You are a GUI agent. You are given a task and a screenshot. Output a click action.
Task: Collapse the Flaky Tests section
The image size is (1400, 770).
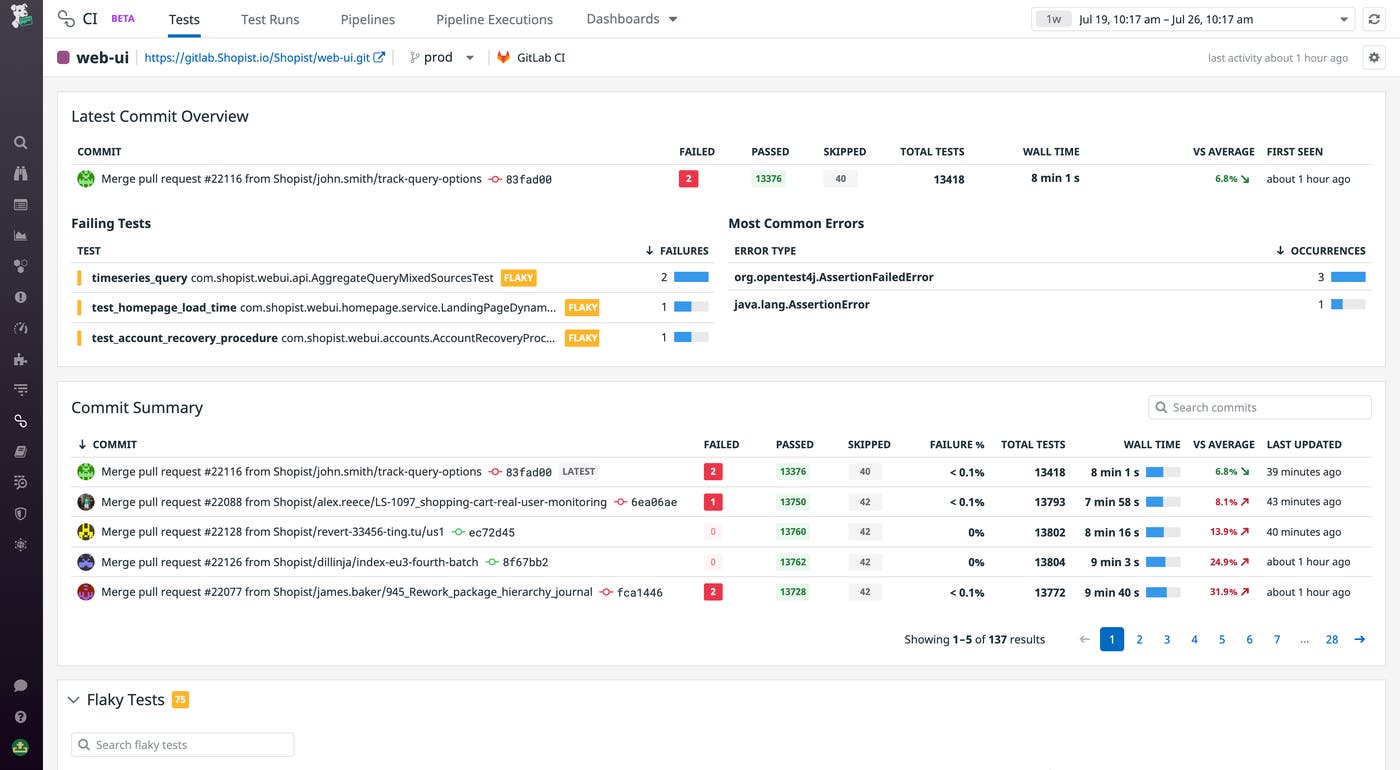pyautogui.click(x=73, y=700)
